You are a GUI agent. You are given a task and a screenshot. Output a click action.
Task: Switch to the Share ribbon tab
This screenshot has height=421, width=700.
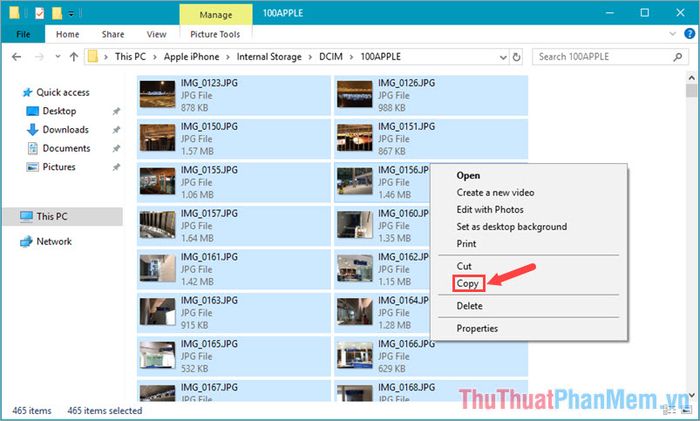[113, 34]
